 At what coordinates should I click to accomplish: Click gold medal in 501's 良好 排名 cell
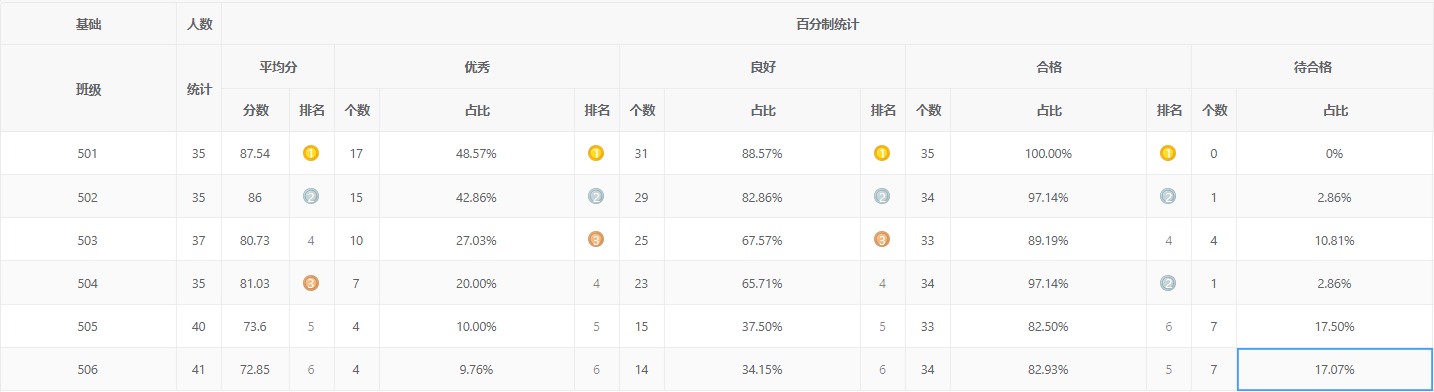[882, 154]
